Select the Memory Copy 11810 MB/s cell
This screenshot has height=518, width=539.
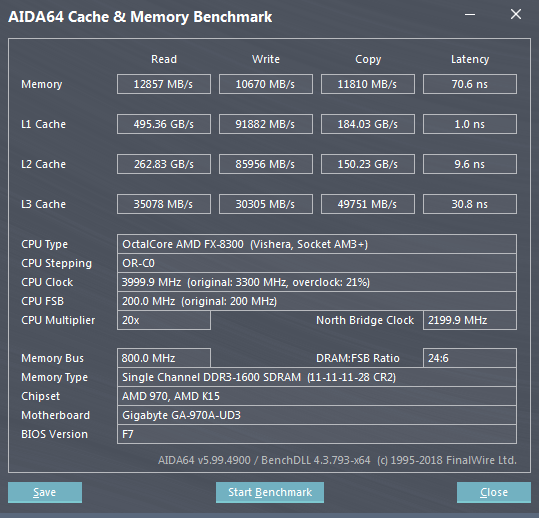point(368,84)
